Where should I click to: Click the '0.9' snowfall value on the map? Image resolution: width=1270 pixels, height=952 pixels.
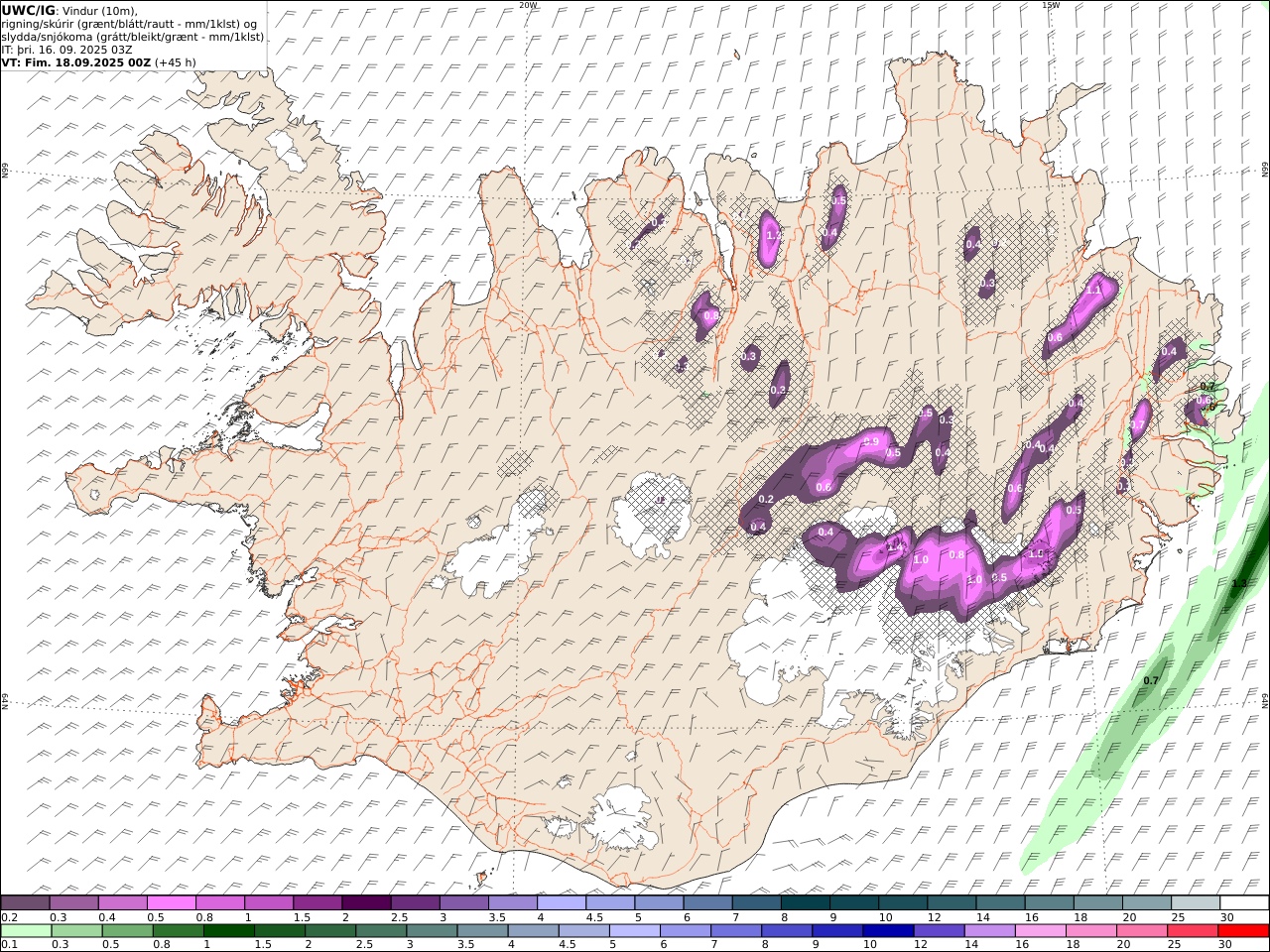click(872, 442)
